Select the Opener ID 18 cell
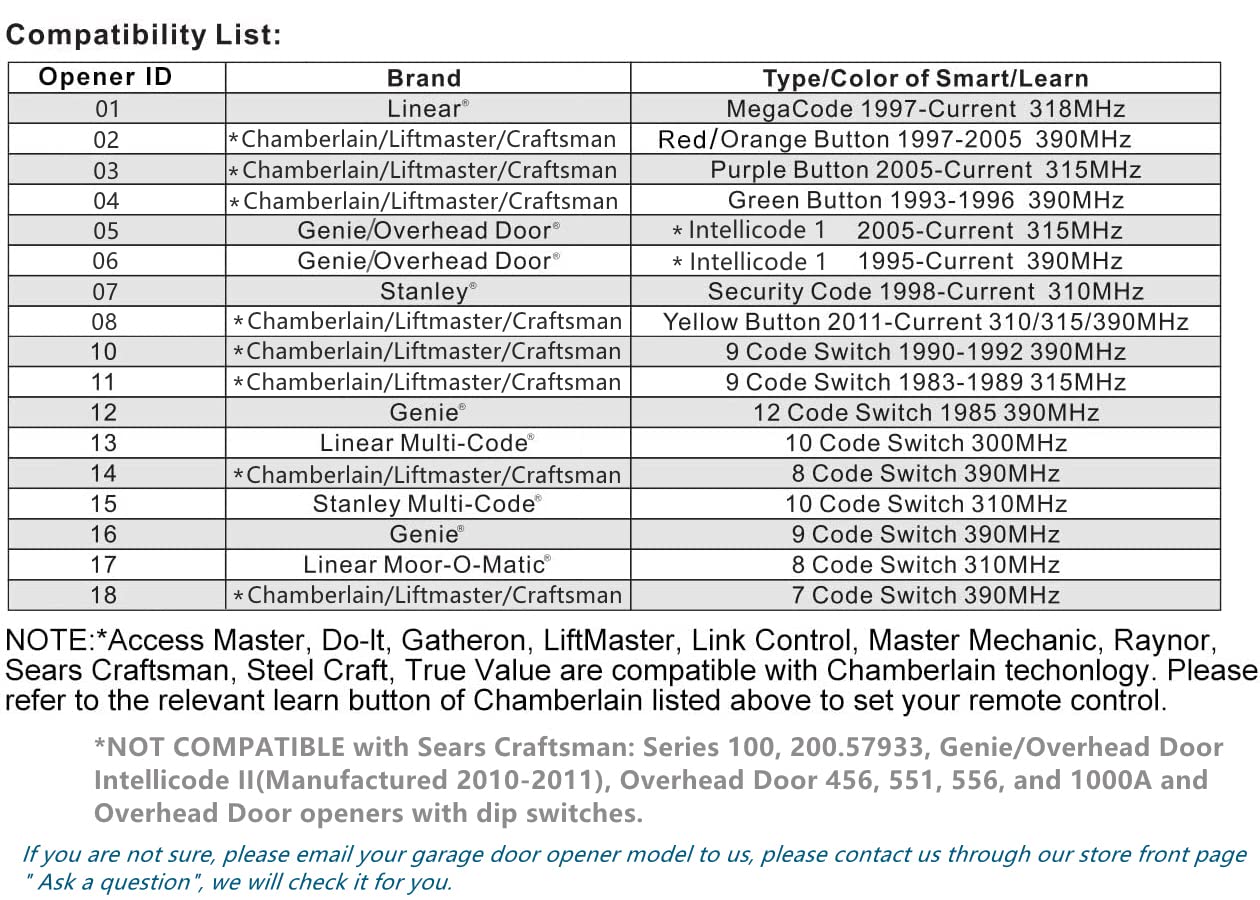This screenshot has height=900, width=1260. pos(104,595)
